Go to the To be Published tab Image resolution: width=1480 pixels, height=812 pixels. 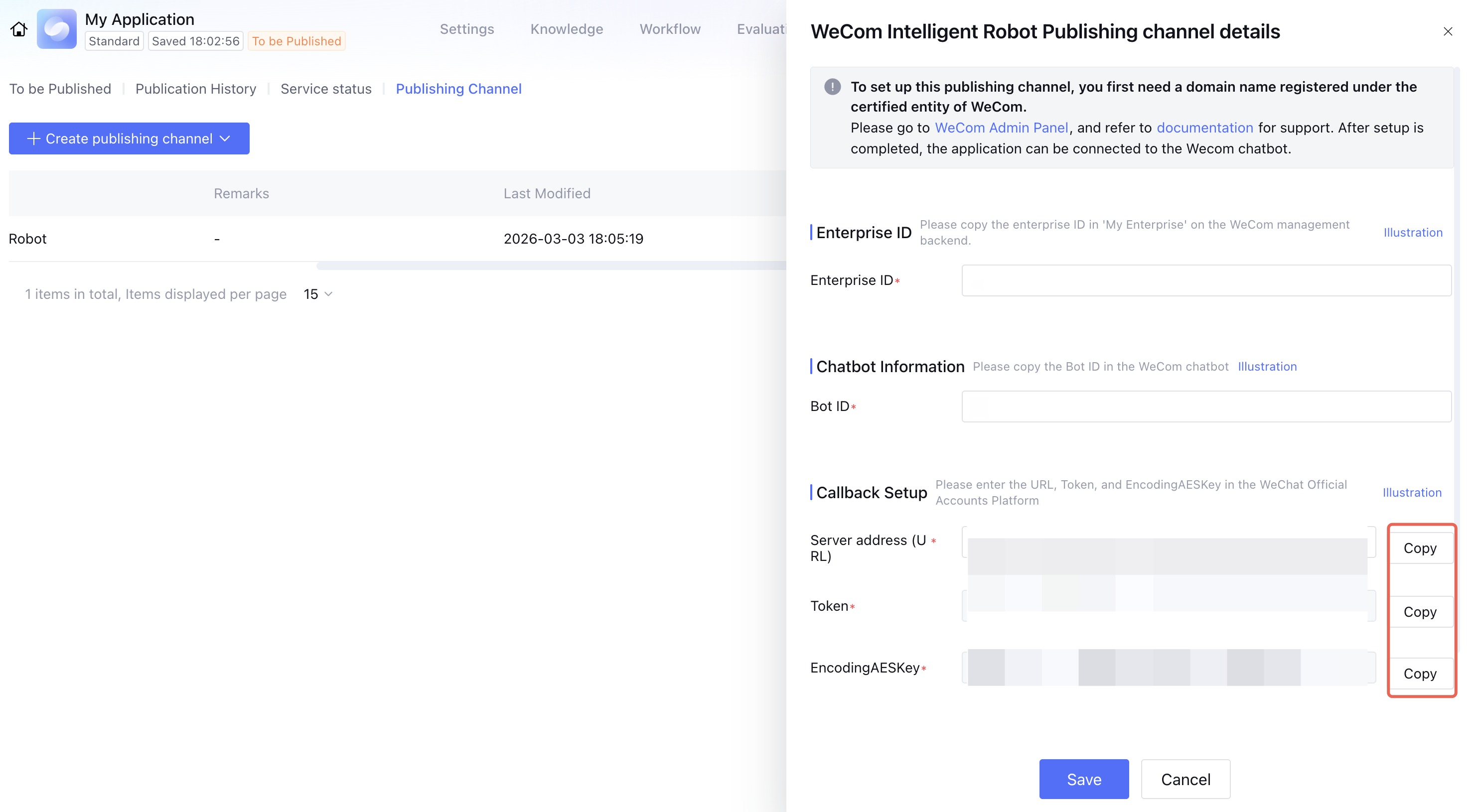click(x=60, y=89)
